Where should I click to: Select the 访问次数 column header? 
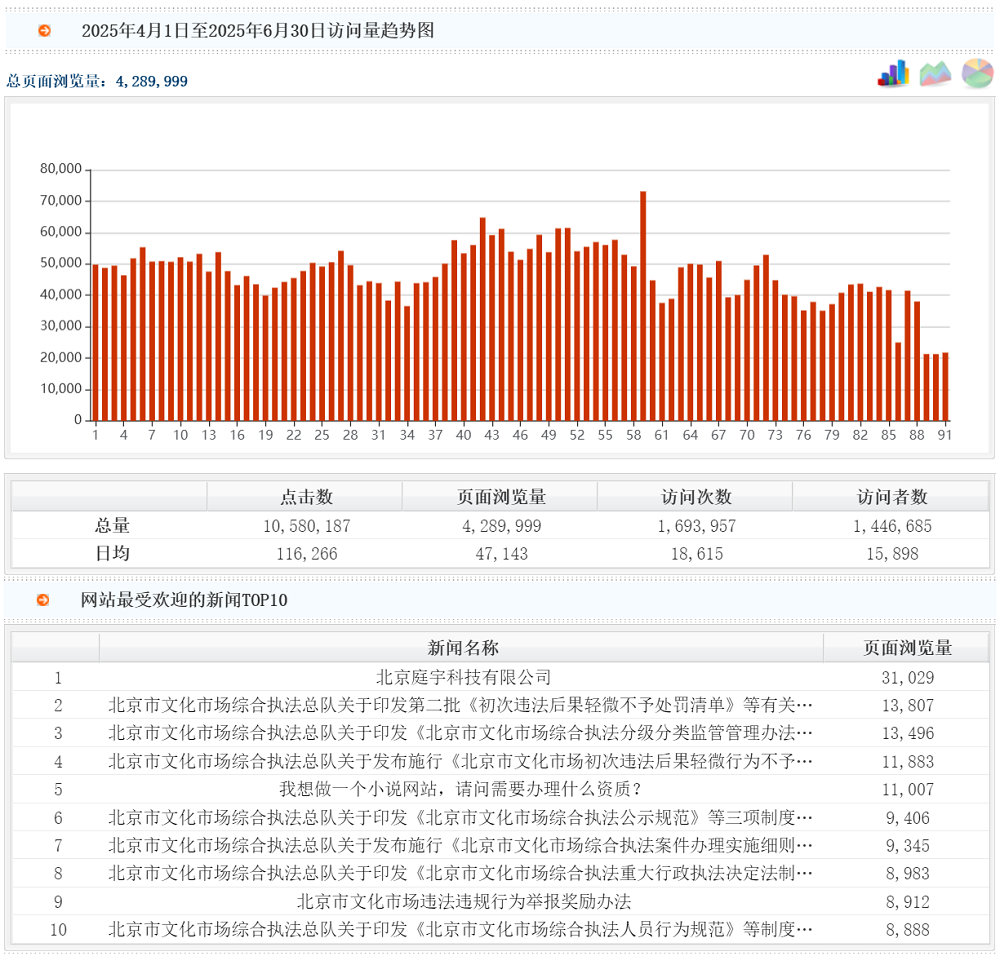pos(696,497)
